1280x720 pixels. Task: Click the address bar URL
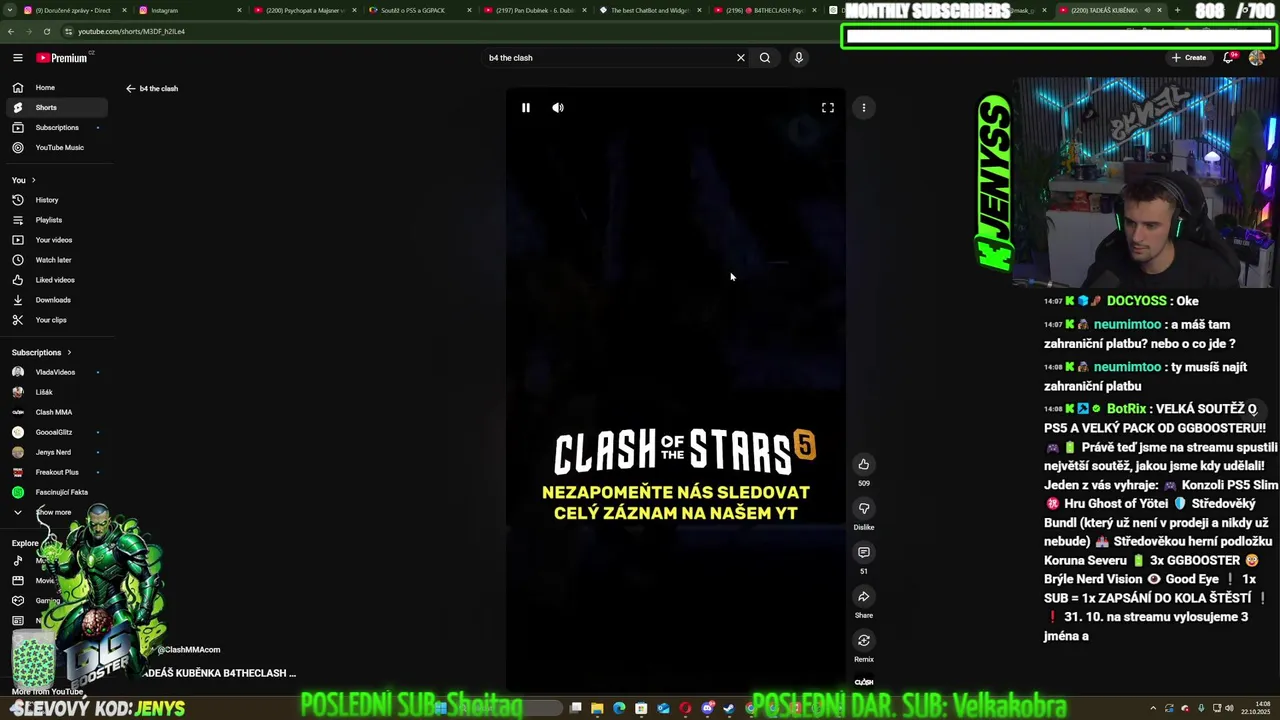click(131, 31)
